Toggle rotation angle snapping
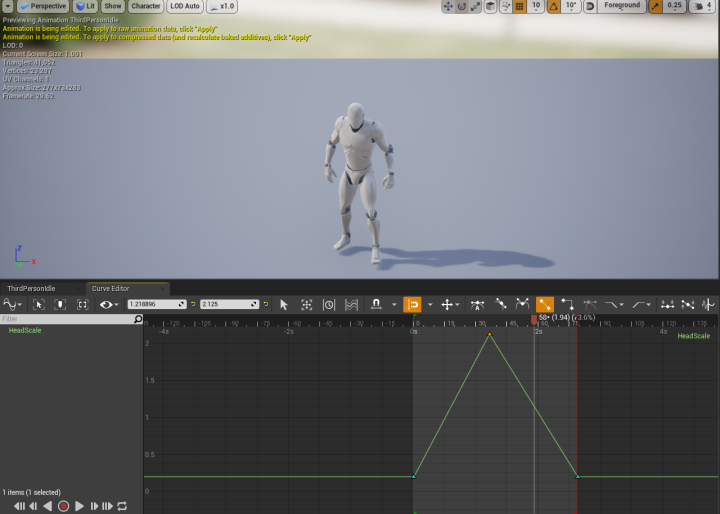Image resolution: width=720 pixels, height=514 pixels. click(553, 6)
